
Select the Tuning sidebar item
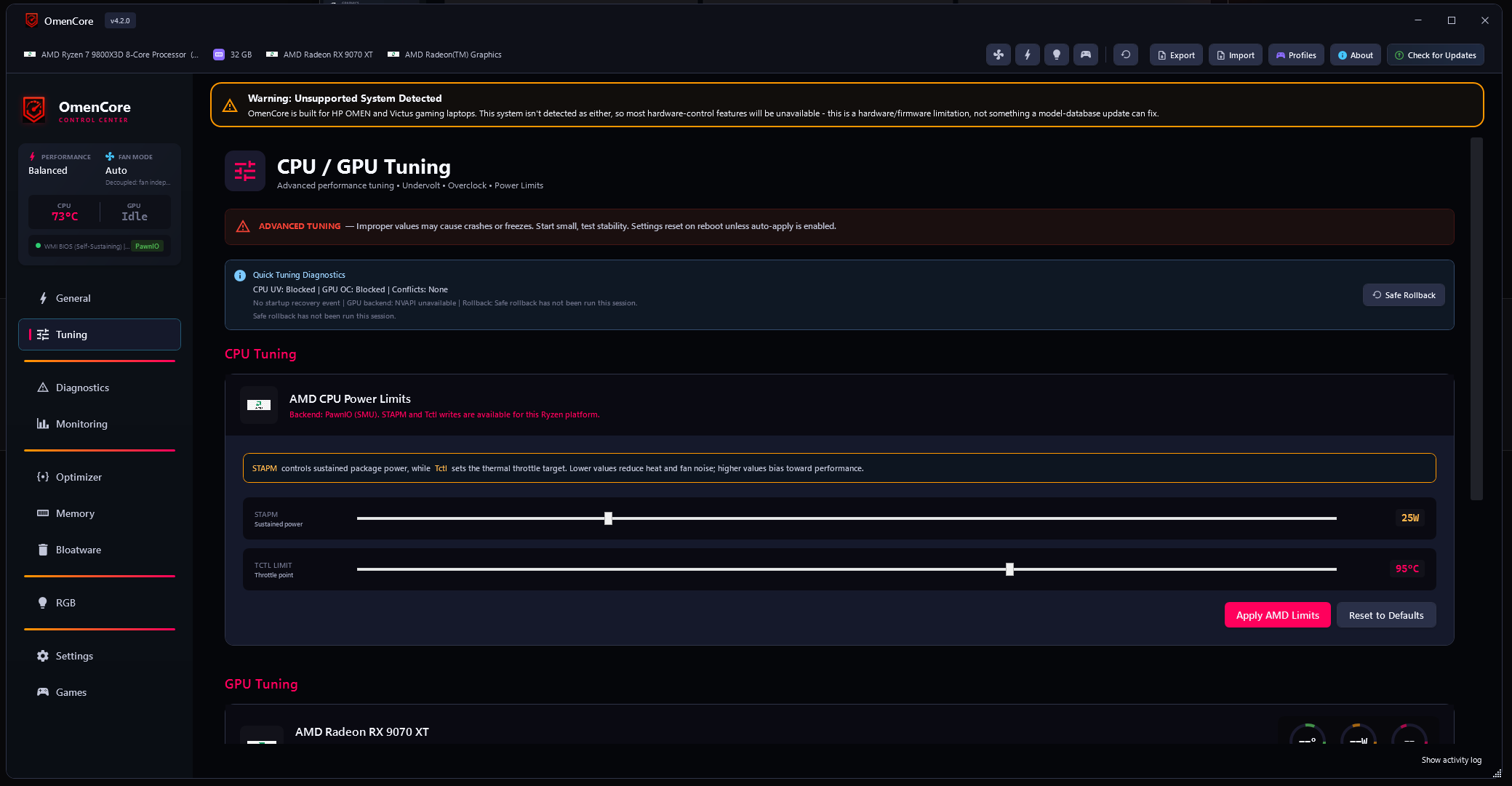pos(100,334)
